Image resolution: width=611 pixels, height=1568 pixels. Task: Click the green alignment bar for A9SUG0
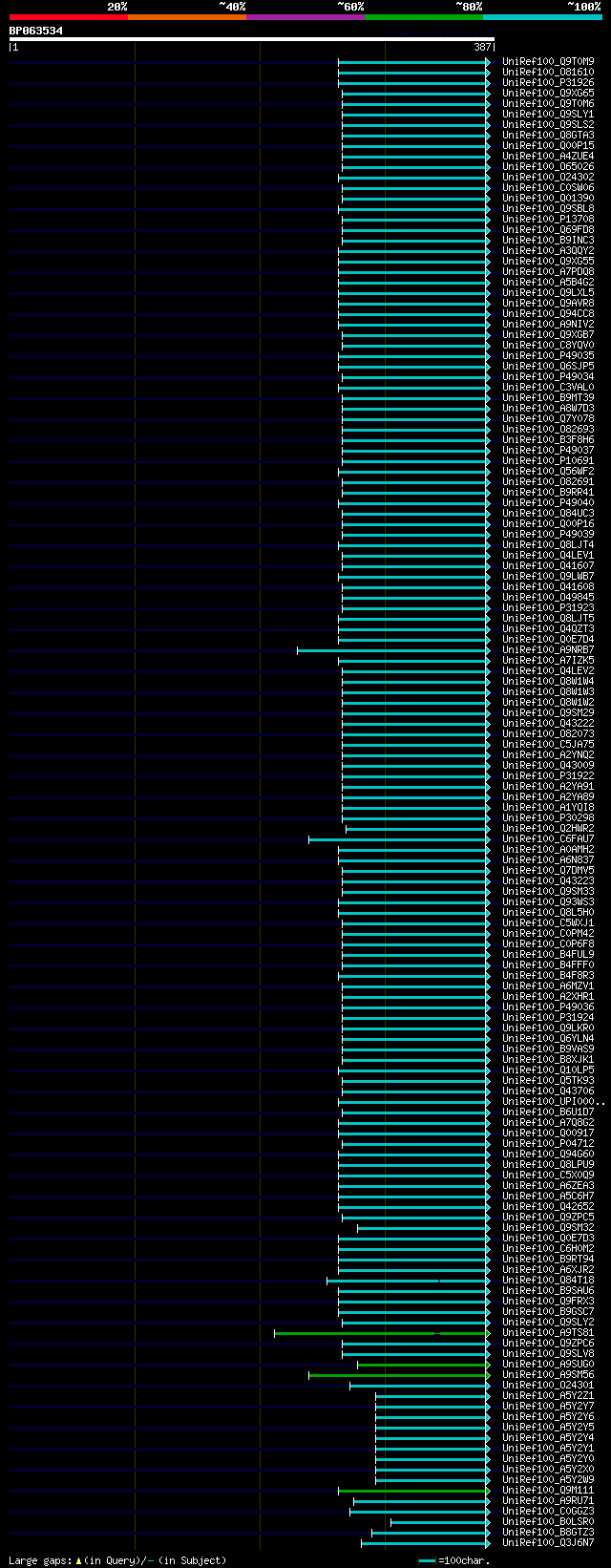[x=423, y=1365]
